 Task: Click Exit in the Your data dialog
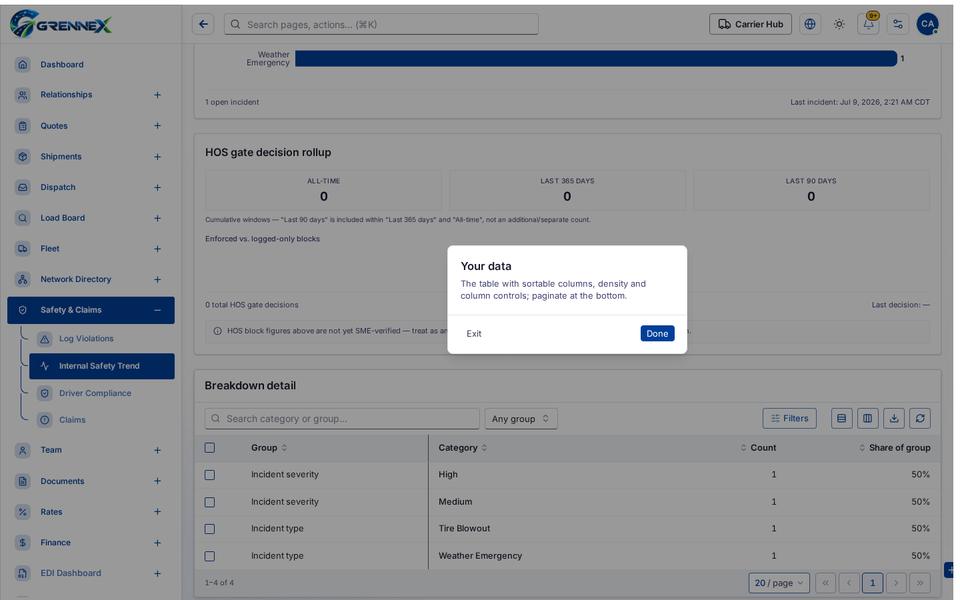474,334
